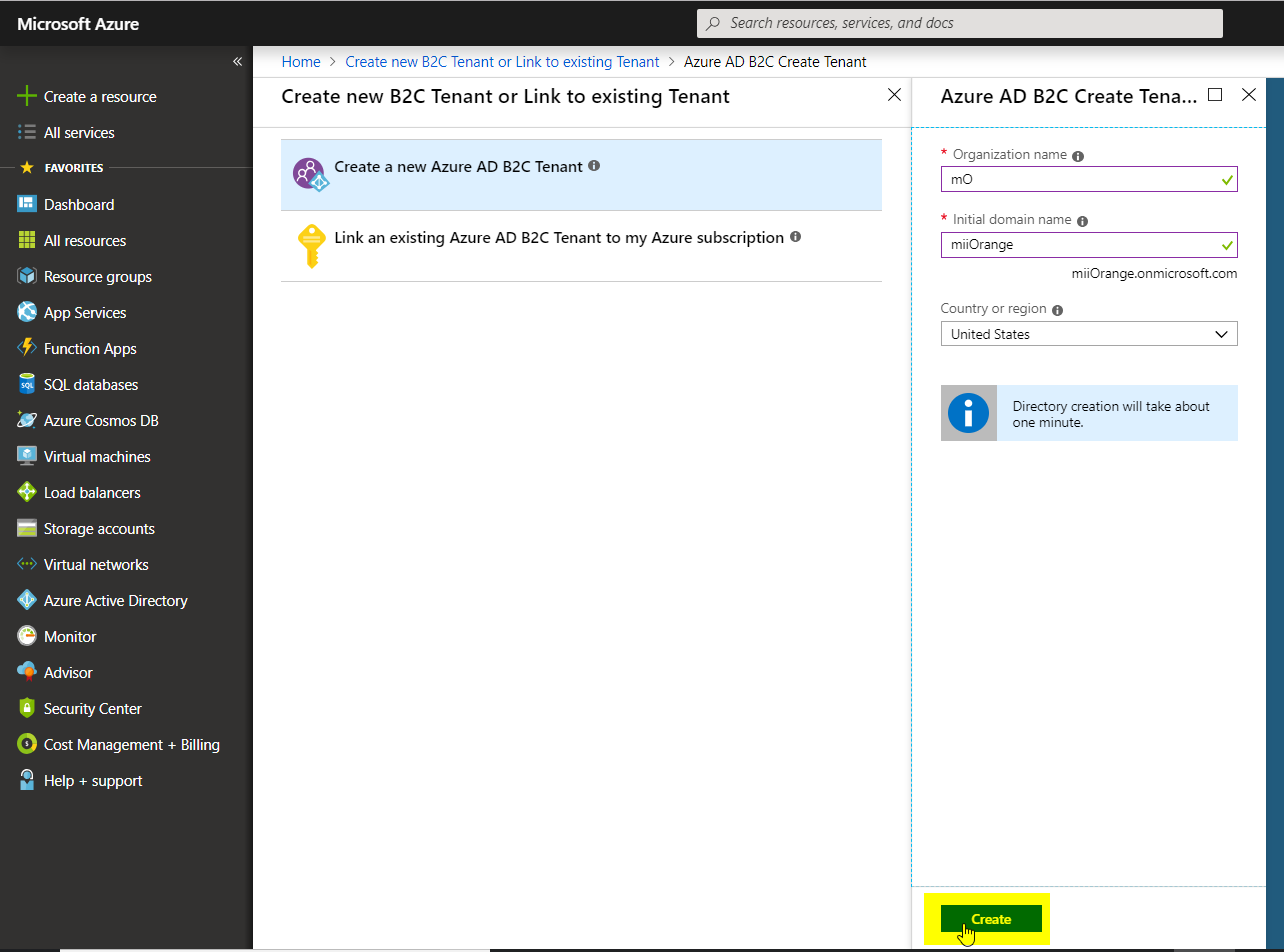Open the Dashboard icon in sidebar
Image resolution: width=1284 pixels, height=952 pixels.
tap(27, 205)
